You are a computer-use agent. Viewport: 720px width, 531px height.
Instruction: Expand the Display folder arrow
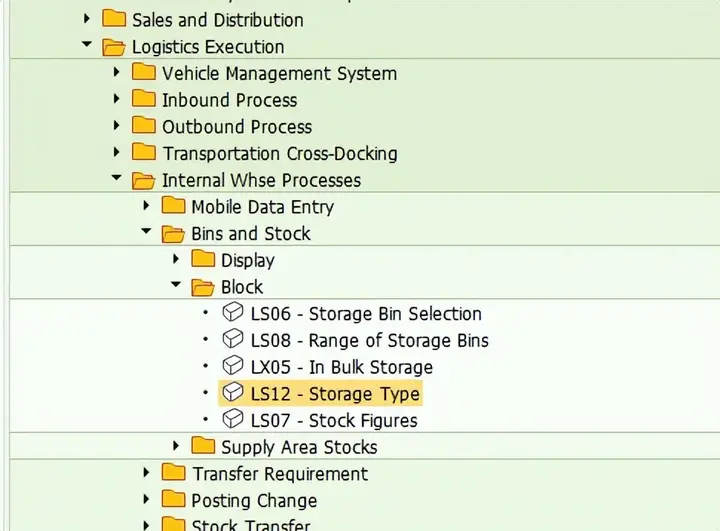tap(176, 260)
